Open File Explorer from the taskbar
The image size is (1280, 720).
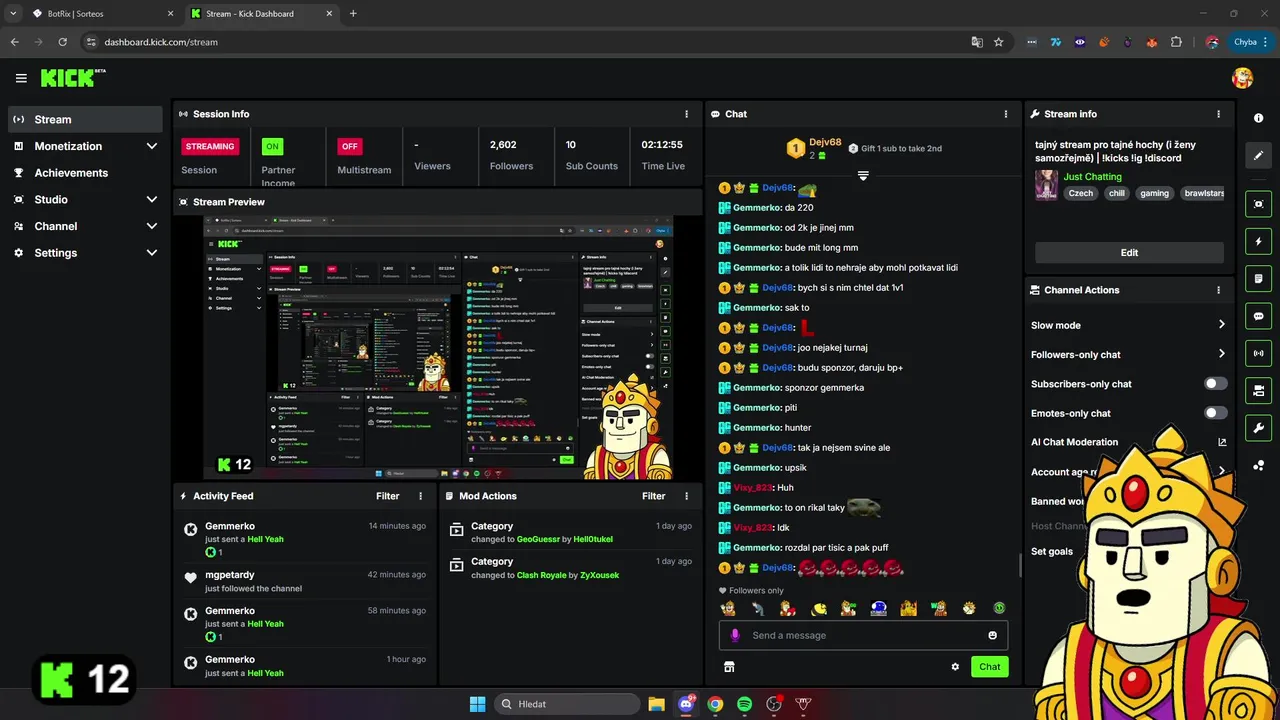click(x=657, y=704)
